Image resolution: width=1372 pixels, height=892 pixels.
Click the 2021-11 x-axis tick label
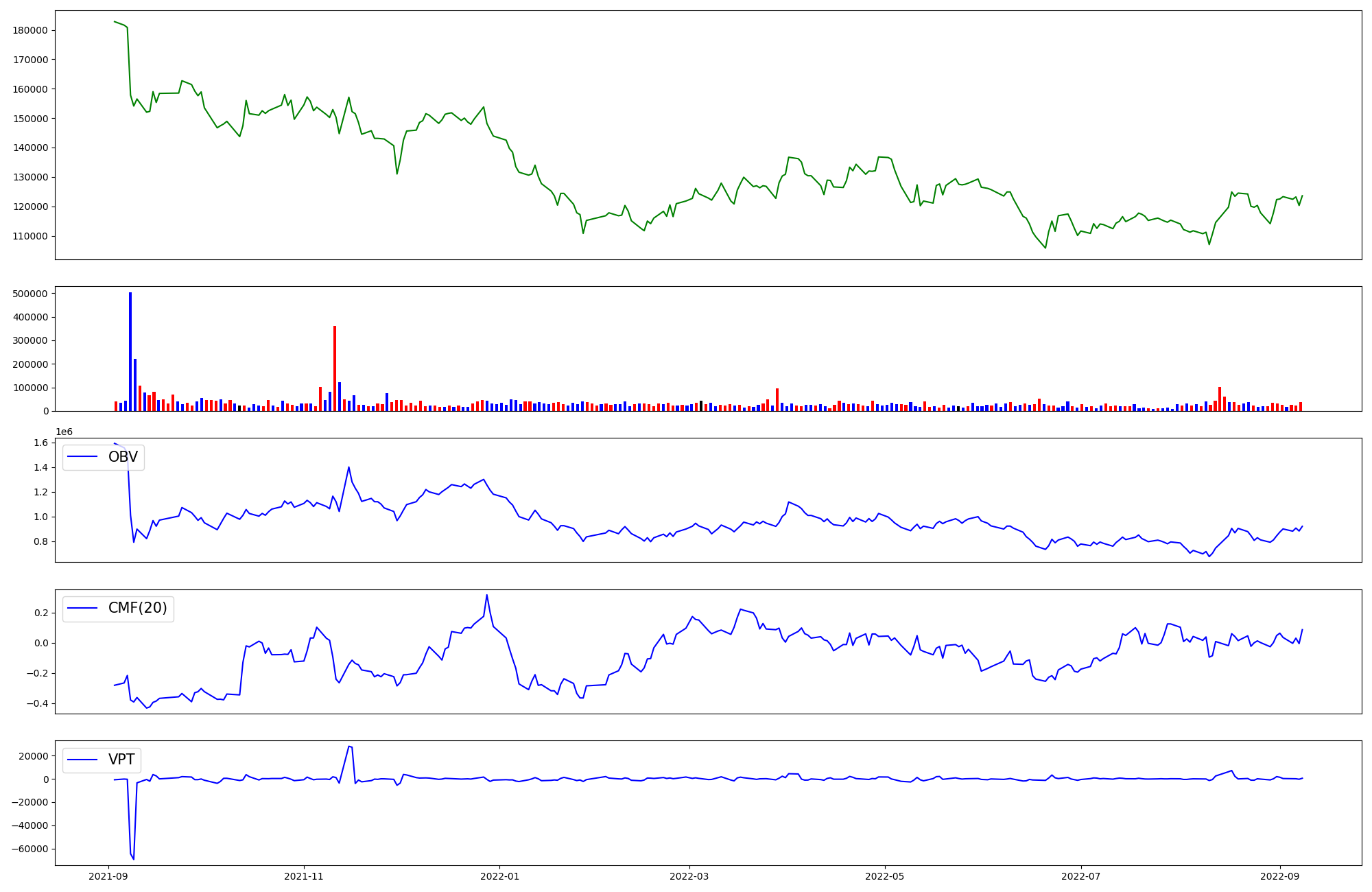click(x=303, y=876)
